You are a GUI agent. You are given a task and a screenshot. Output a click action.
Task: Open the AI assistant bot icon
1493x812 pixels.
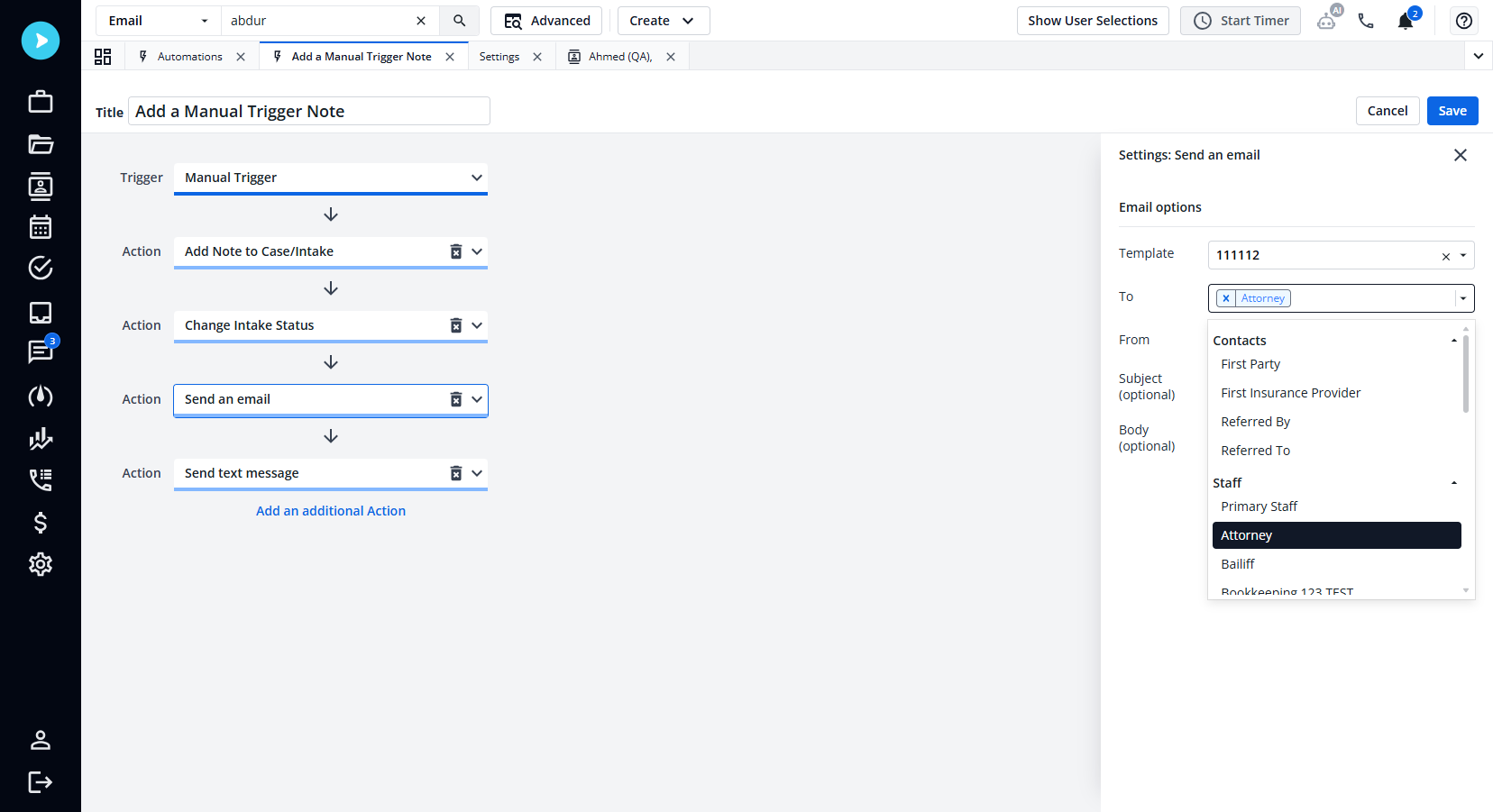pos(1327,20)
